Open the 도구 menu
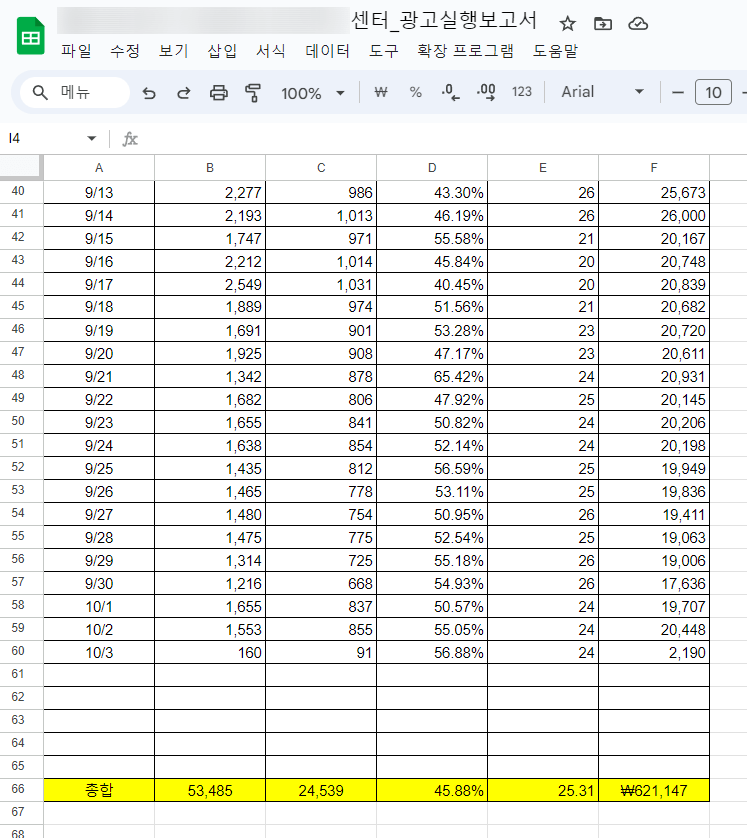 pos(384,51)
